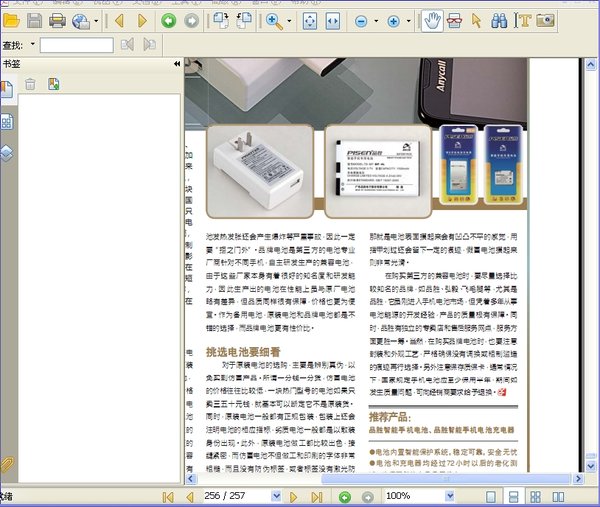The width and height of the screenshot is (600, 507).
Task: Save the document with the floppy disk icon
Action: pyautogui.click(x=34, y=21)
